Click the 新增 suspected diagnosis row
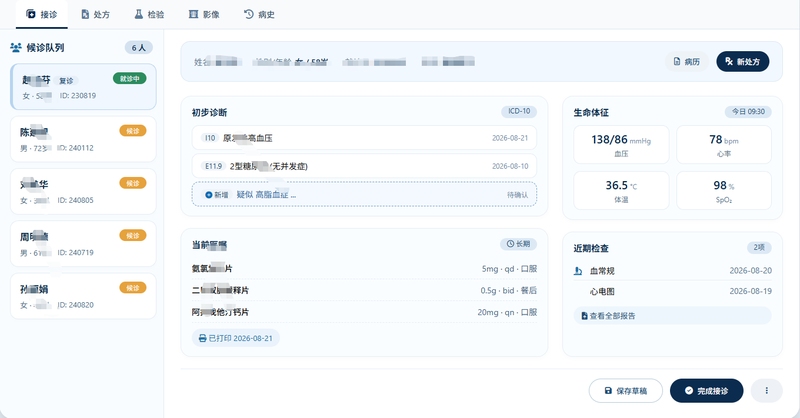800x418 pixels. point(364,194)
